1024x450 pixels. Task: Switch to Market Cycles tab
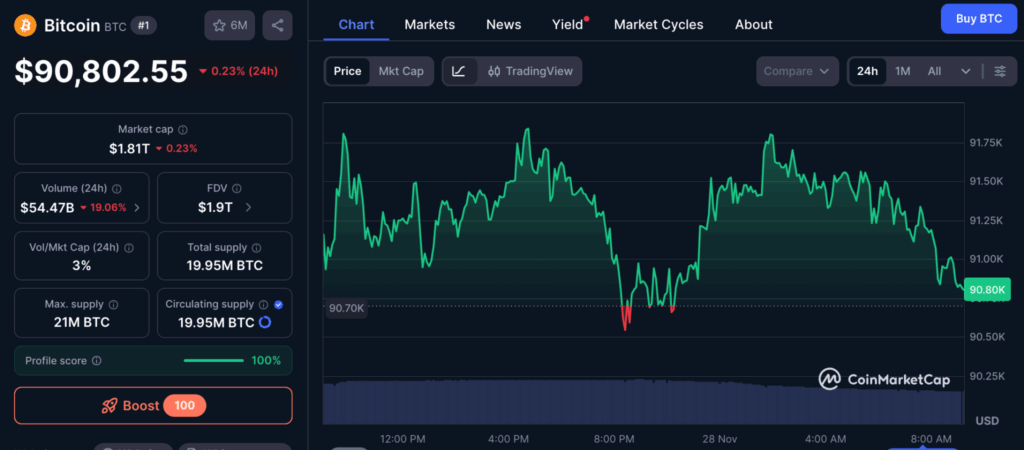[658, 24]
